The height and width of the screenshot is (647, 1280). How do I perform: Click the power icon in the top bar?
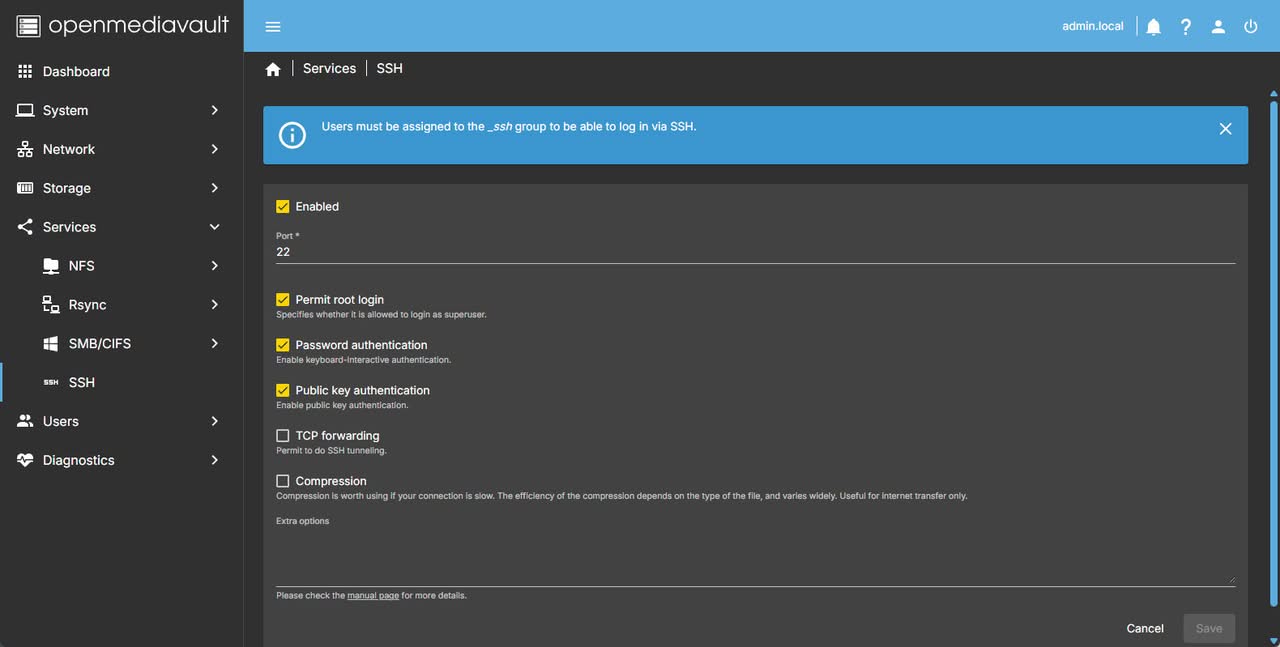[1250, 27]
